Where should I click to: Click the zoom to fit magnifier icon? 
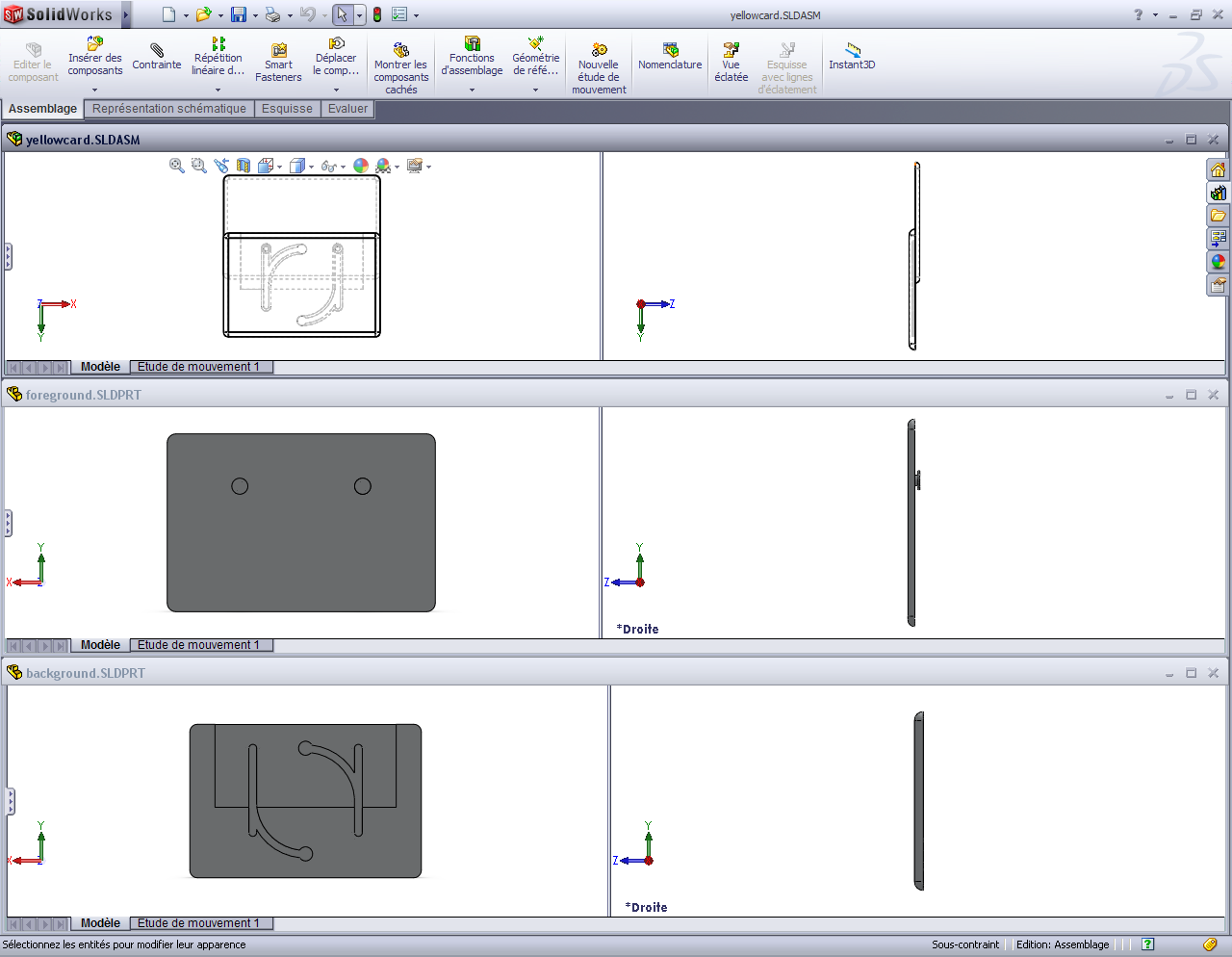point(177,166)
